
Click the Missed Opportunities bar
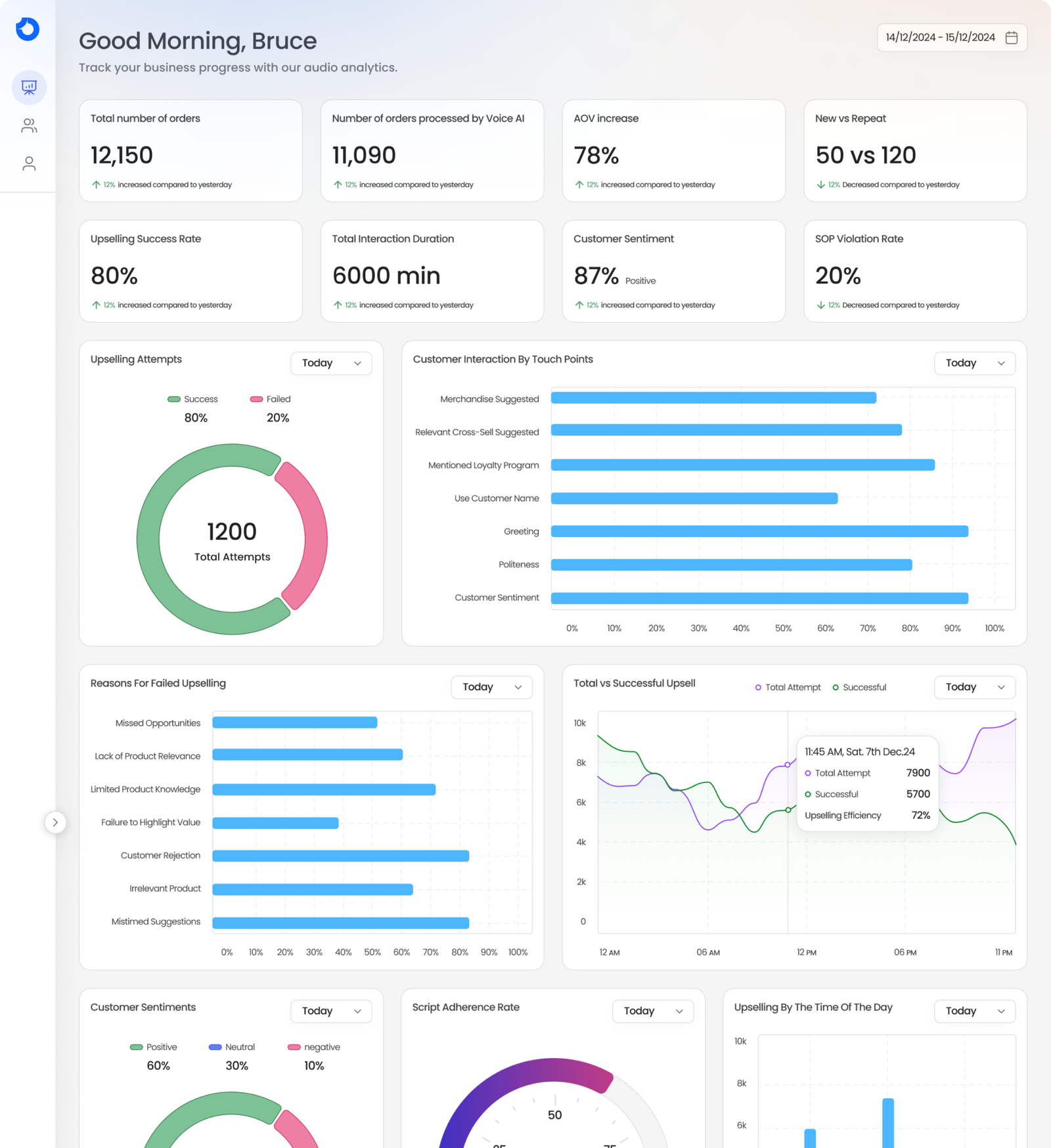click(x=295, y=722)
